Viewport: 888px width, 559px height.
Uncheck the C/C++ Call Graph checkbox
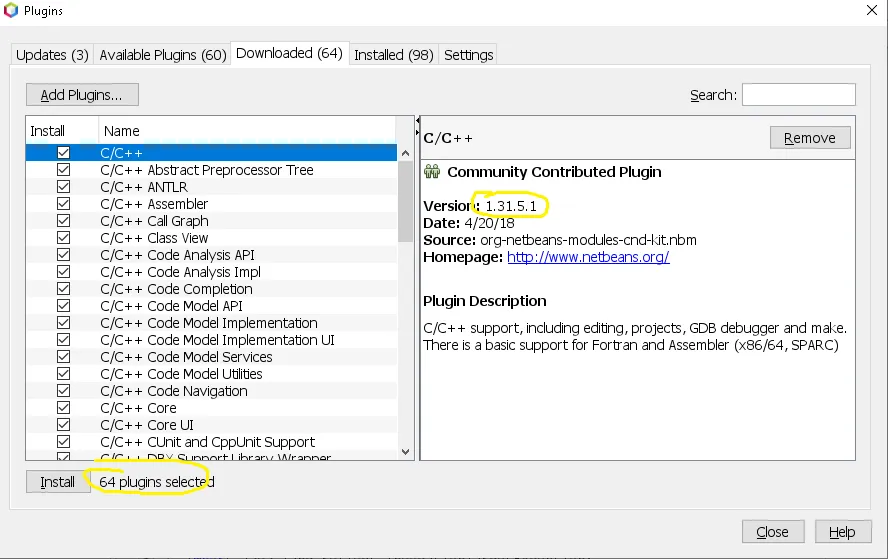click(x=63, y=220)
